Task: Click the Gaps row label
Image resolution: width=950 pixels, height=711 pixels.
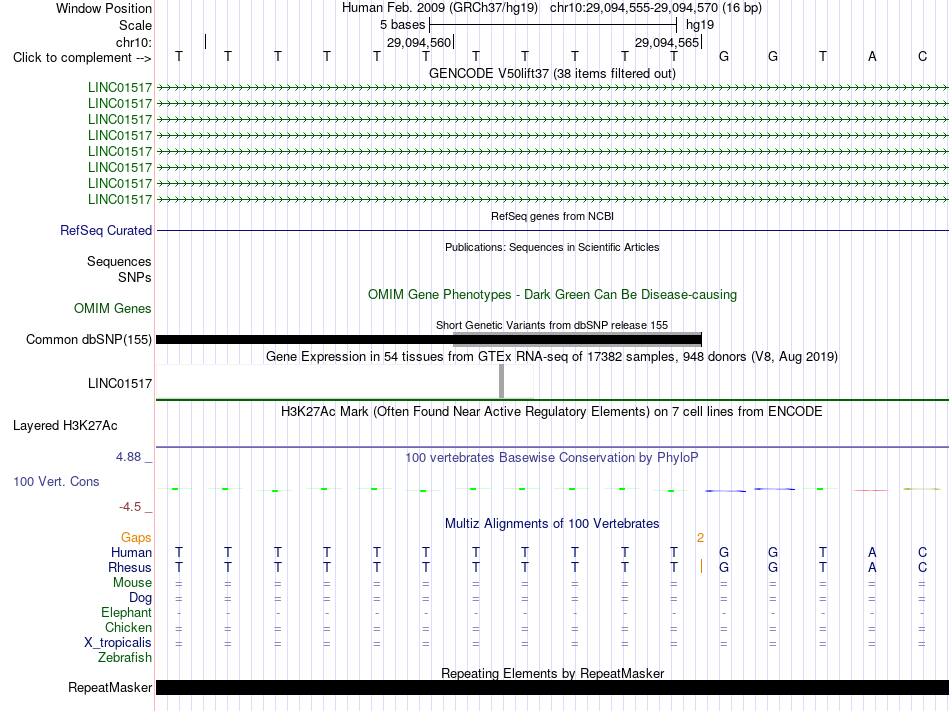Action: tap(136, 537)
